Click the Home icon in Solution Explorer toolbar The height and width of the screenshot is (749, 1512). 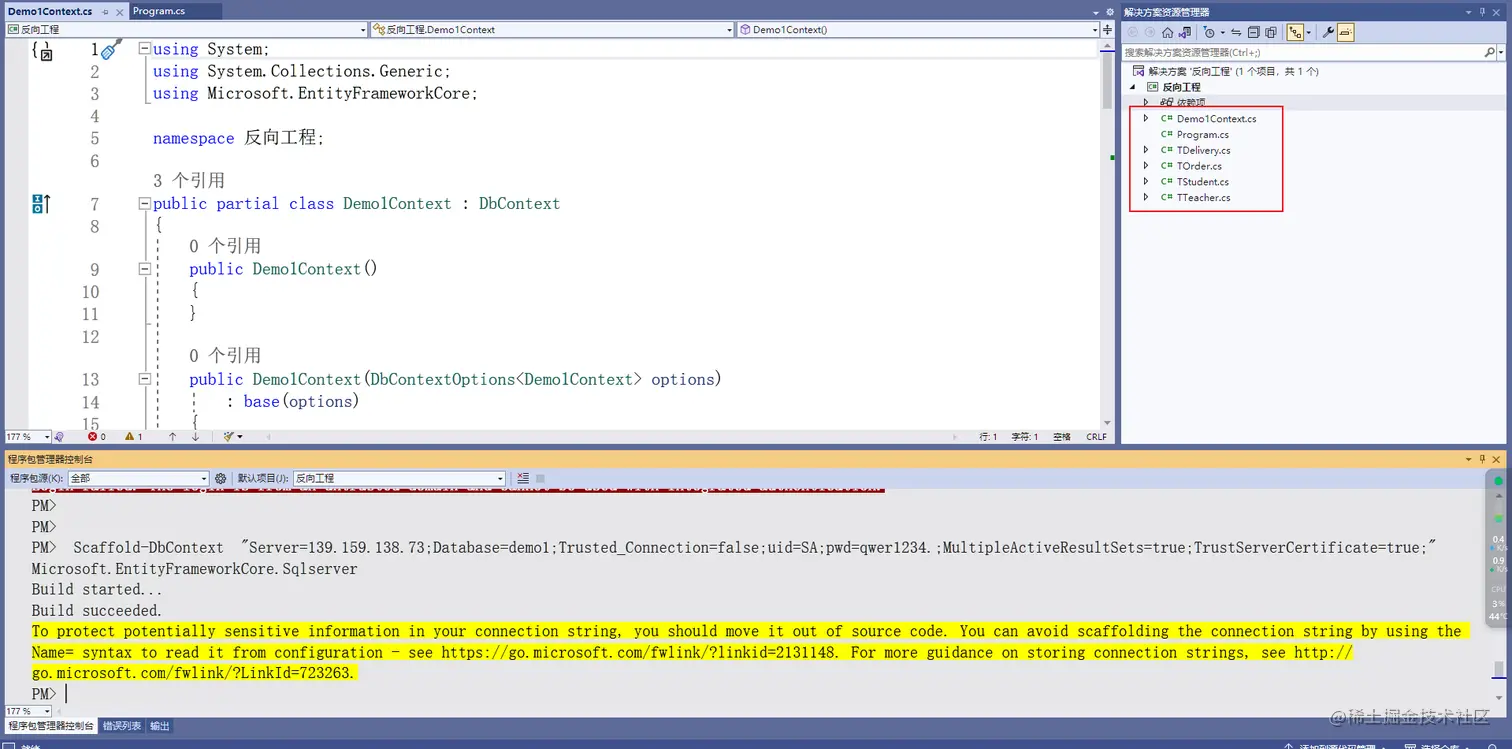point(1167,32)
